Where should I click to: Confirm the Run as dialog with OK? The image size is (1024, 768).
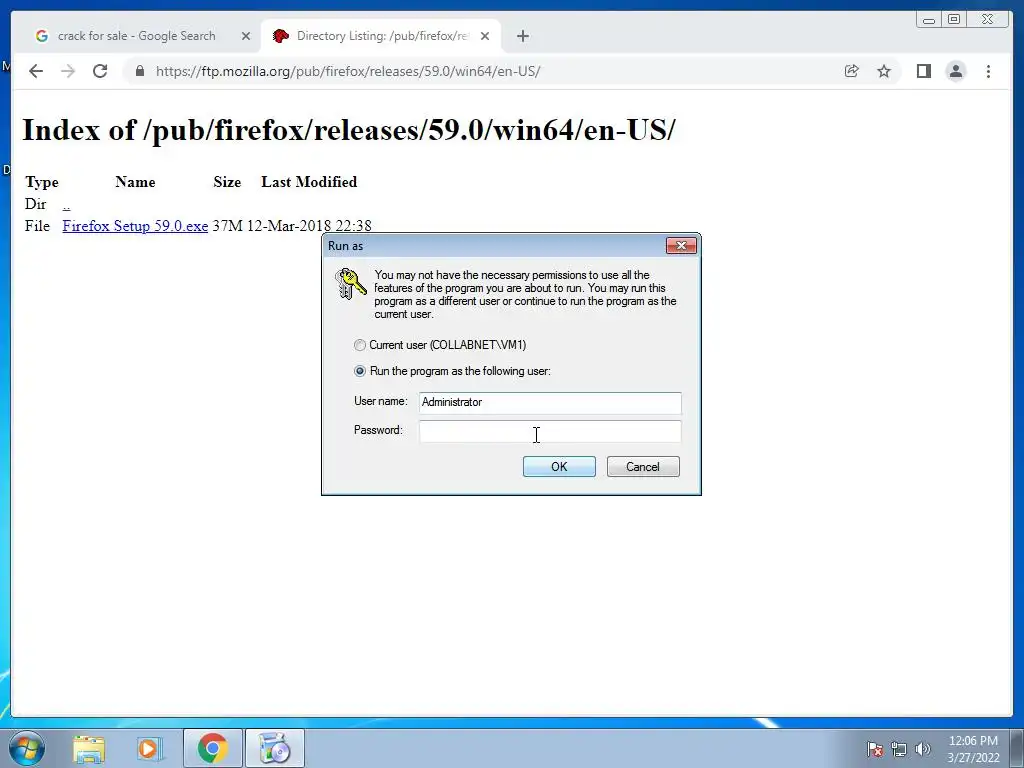pos(559,466)
